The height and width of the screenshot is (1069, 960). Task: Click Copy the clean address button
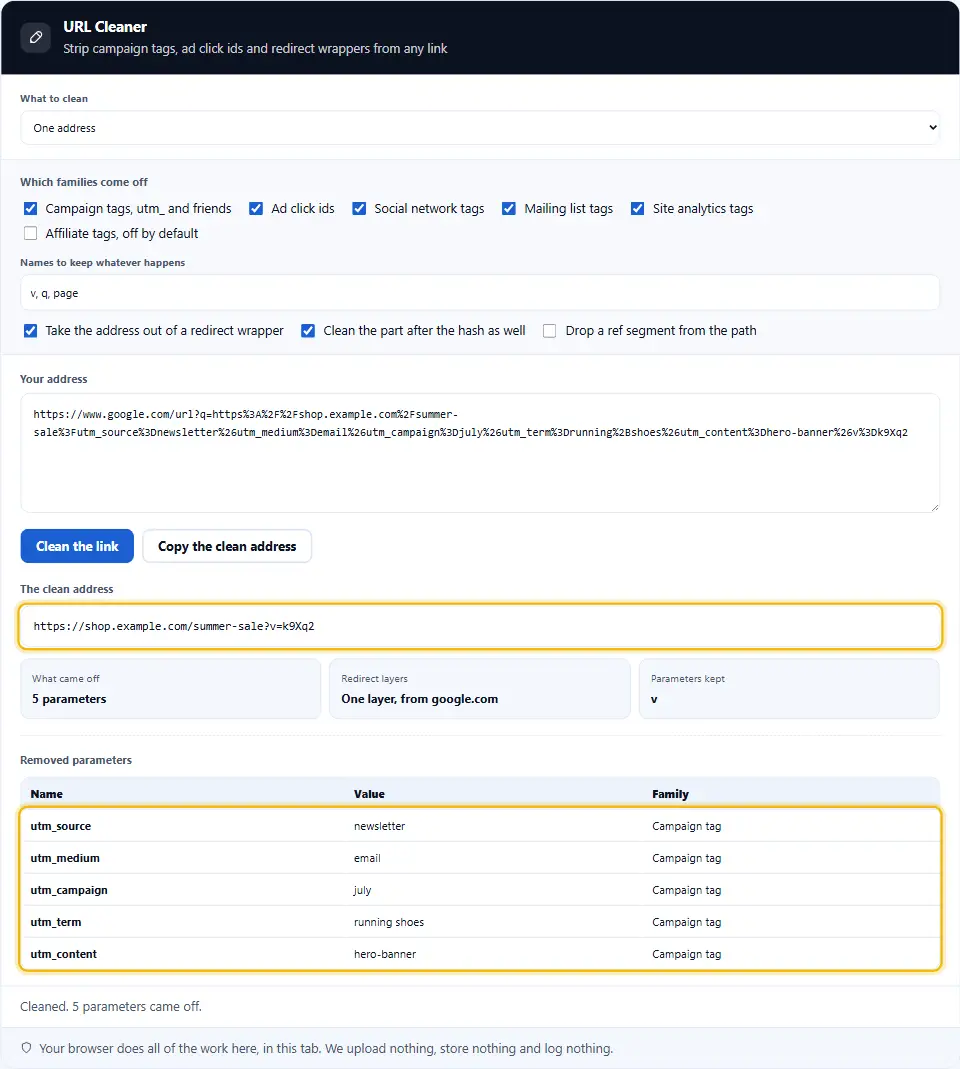tap(227, 546)
